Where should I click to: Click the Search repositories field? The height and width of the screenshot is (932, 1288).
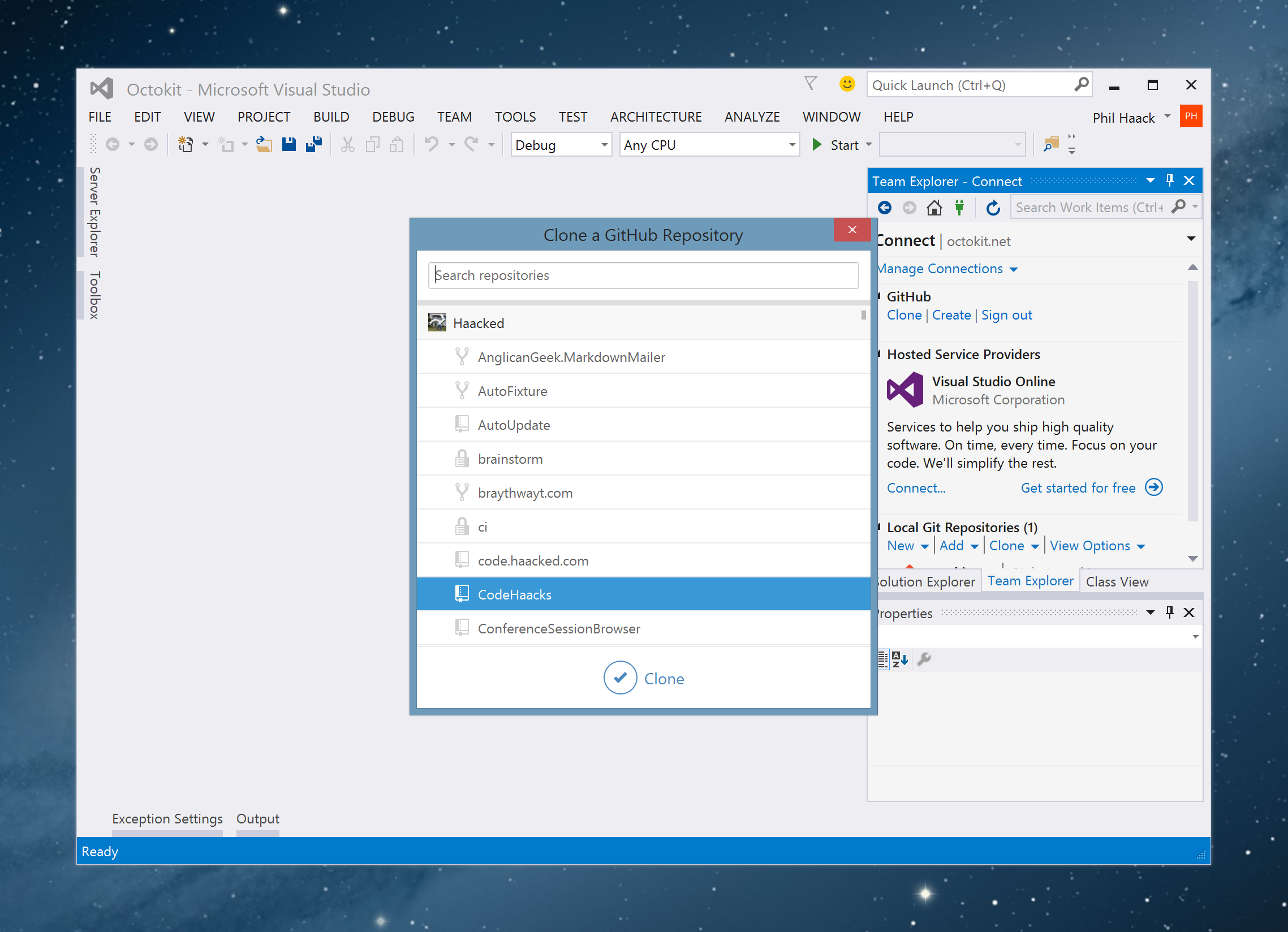(643, 275)
